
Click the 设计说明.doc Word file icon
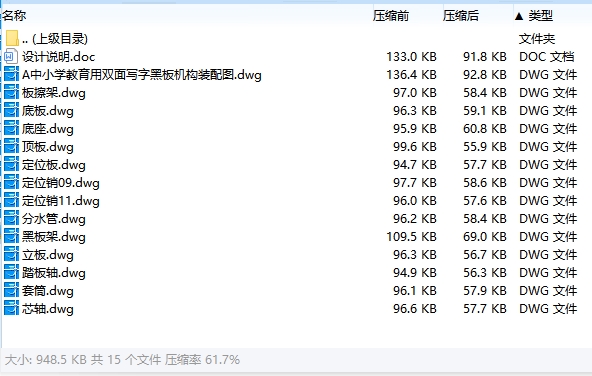11,57
